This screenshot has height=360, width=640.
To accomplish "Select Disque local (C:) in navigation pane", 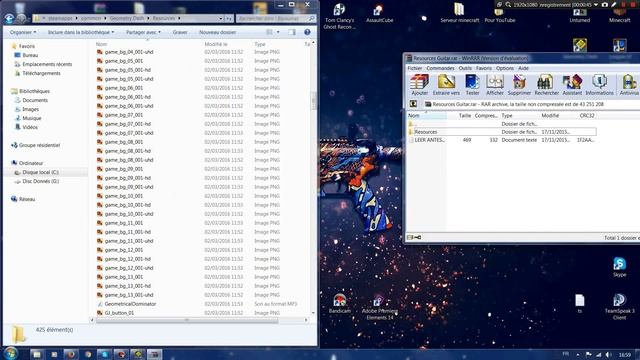I will (40, 172).
